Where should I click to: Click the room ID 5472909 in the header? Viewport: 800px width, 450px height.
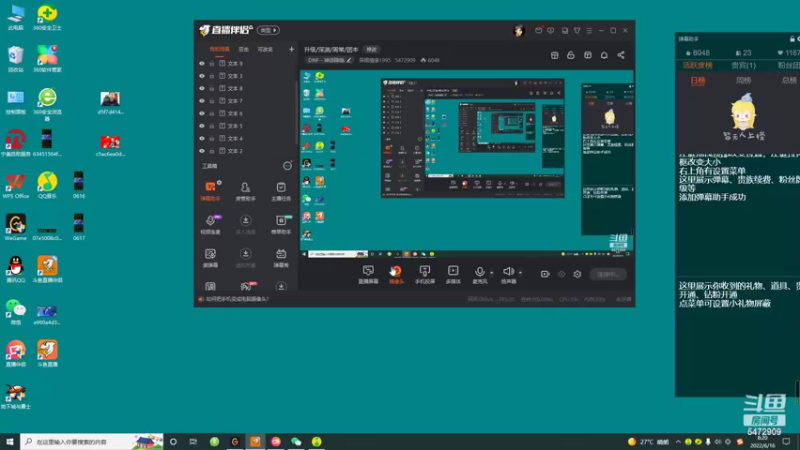point(405,60)
